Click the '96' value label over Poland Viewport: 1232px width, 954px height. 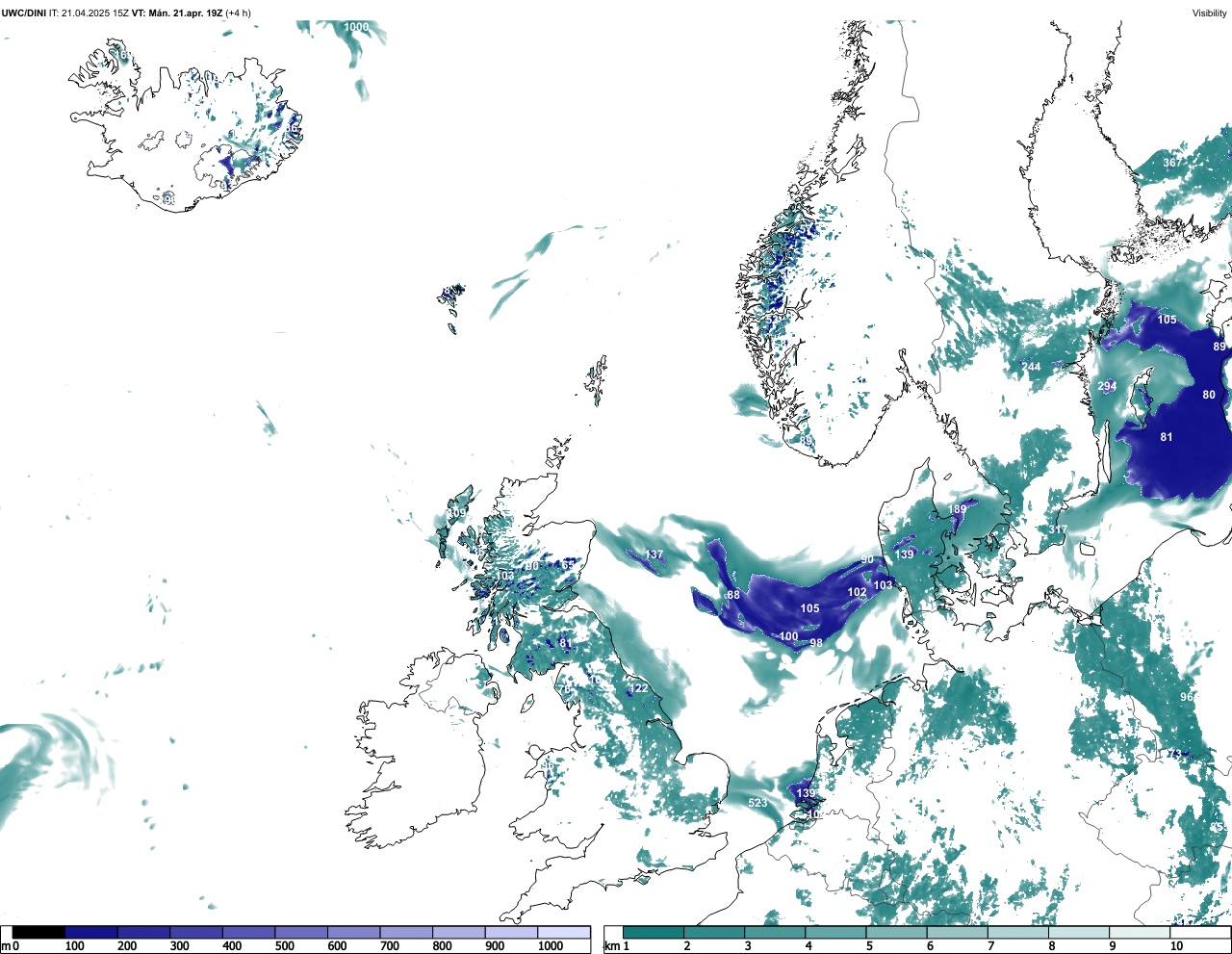[x=1187, y=697]
